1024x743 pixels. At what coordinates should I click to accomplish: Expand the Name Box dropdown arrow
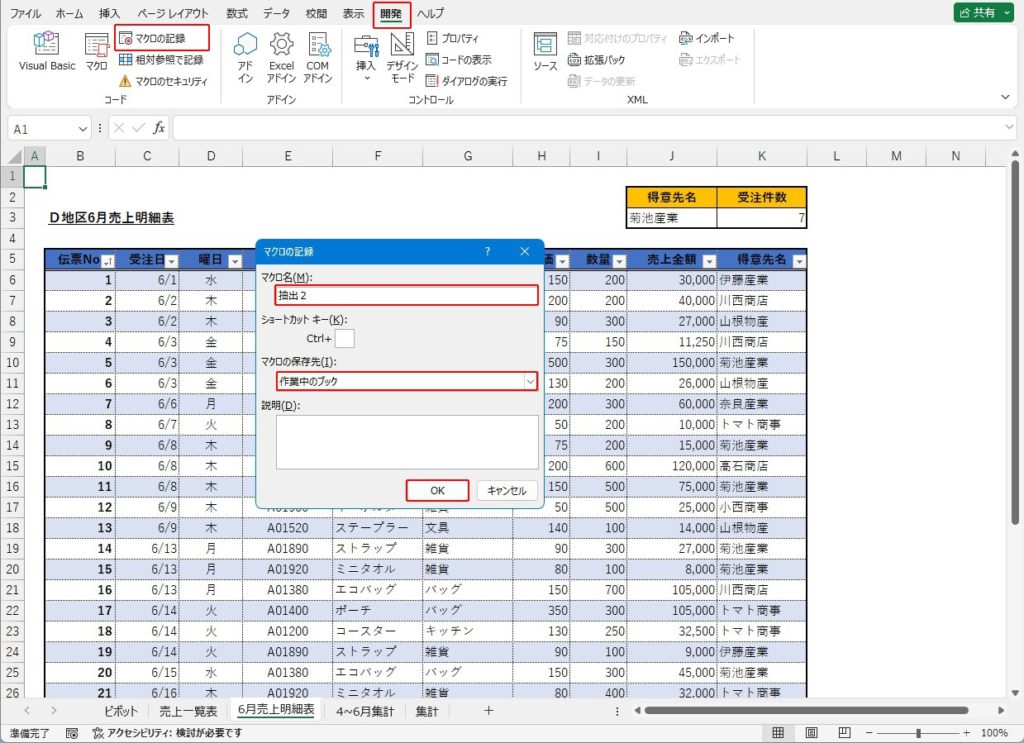[x=83, y=129]
